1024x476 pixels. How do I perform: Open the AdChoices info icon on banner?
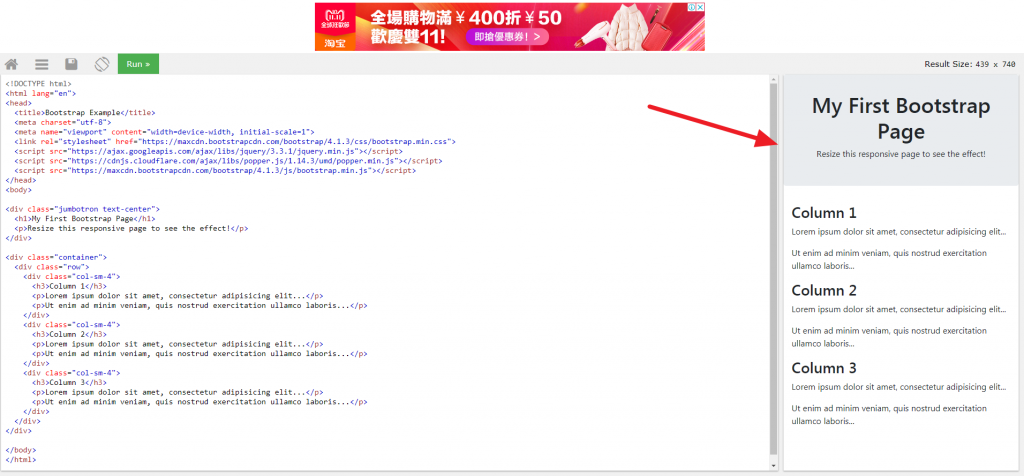[x=692, y=7]
